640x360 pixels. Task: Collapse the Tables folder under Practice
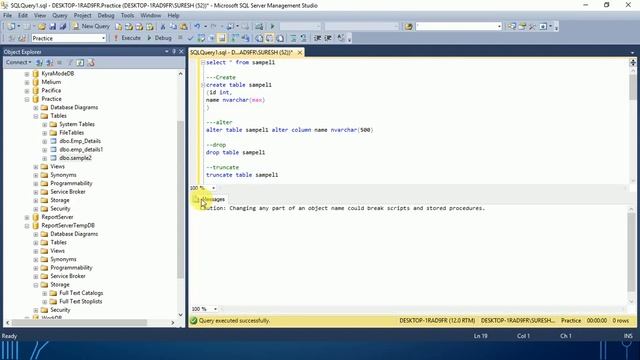(36, 116)
